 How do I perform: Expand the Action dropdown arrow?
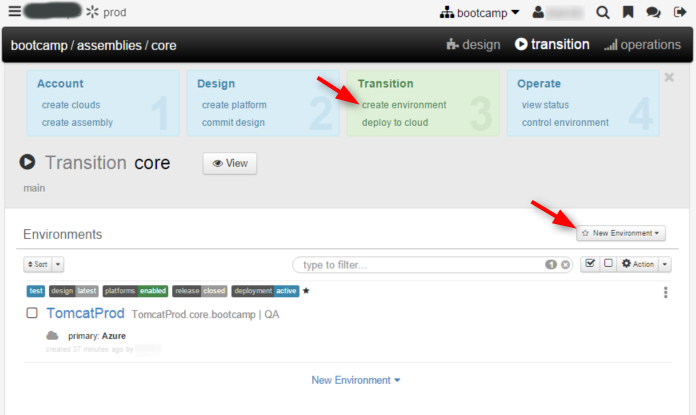point(664,264)
